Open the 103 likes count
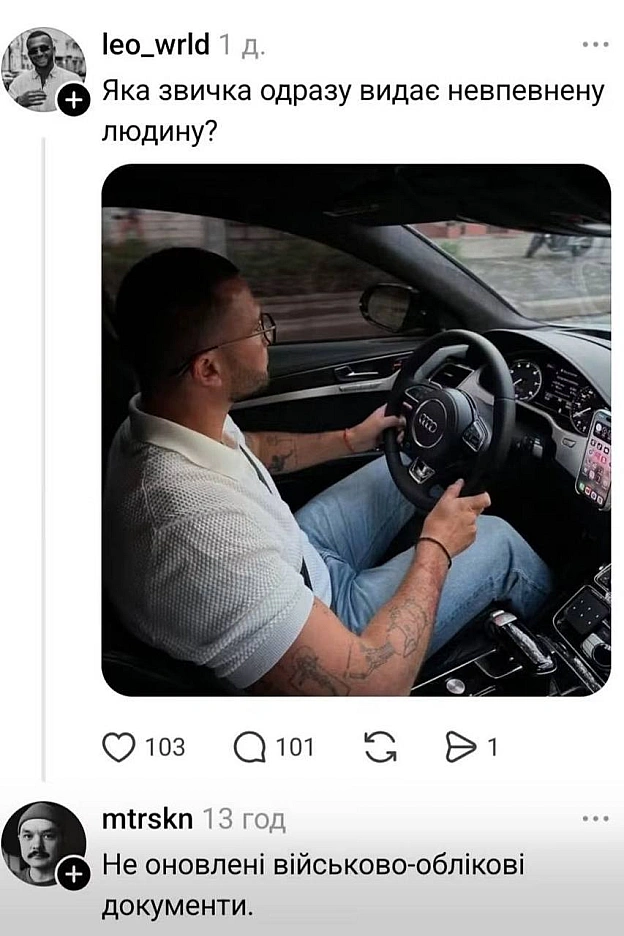Image resolution: width=624 pixels, height=936 pixels. pos(165,747)
